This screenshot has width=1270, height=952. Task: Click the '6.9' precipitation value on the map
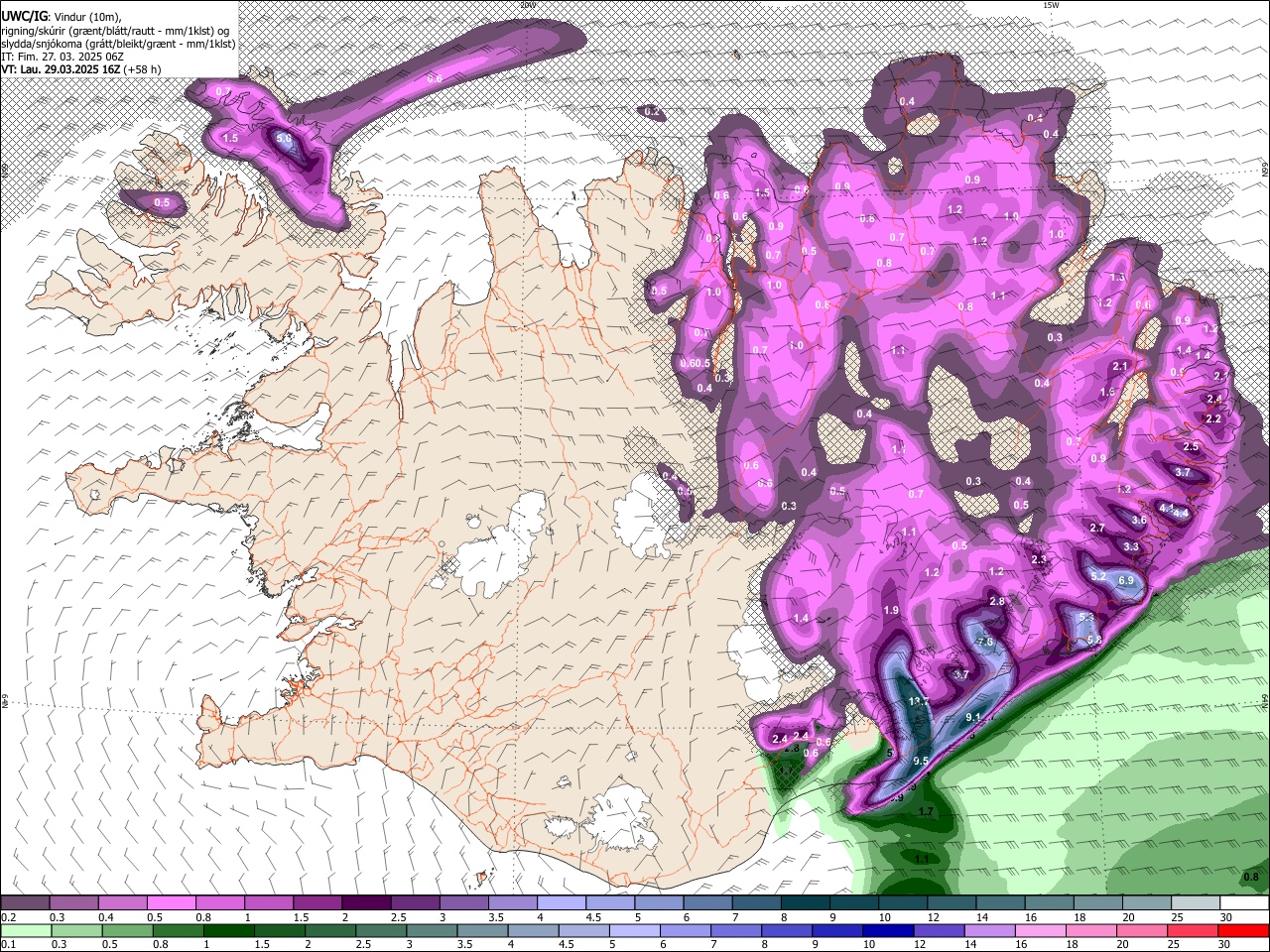[1126, 580]
